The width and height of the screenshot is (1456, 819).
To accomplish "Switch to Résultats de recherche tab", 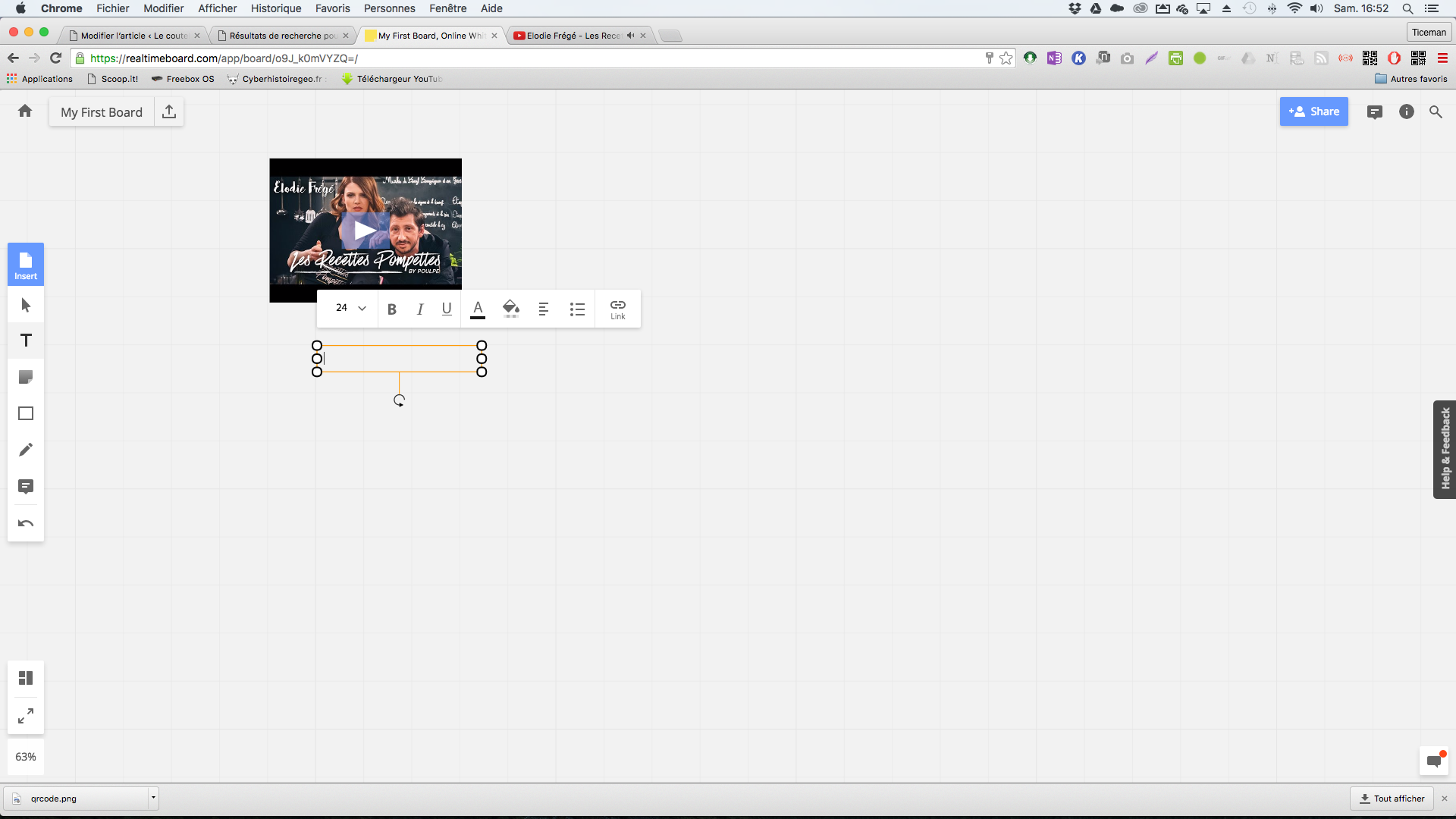I will click(282, 36).
